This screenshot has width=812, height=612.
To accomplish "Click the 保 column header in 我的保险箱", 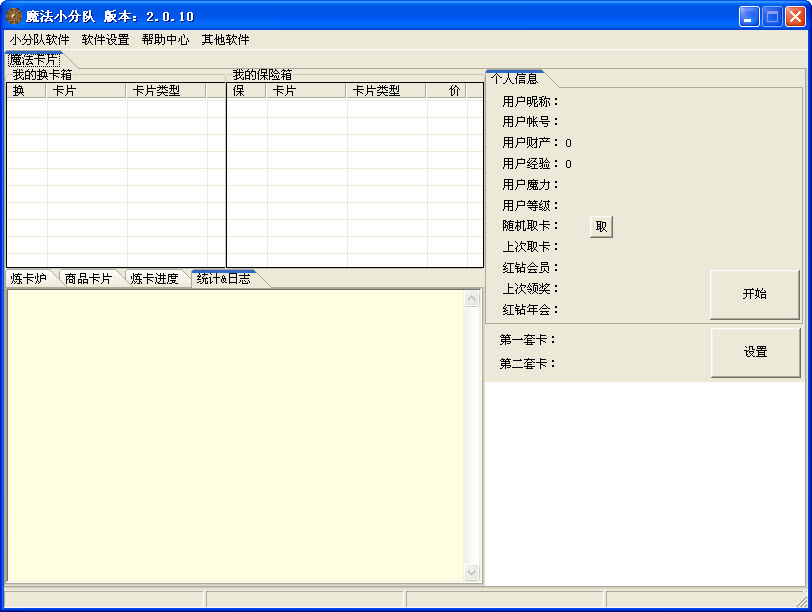I will click(246, 91).
